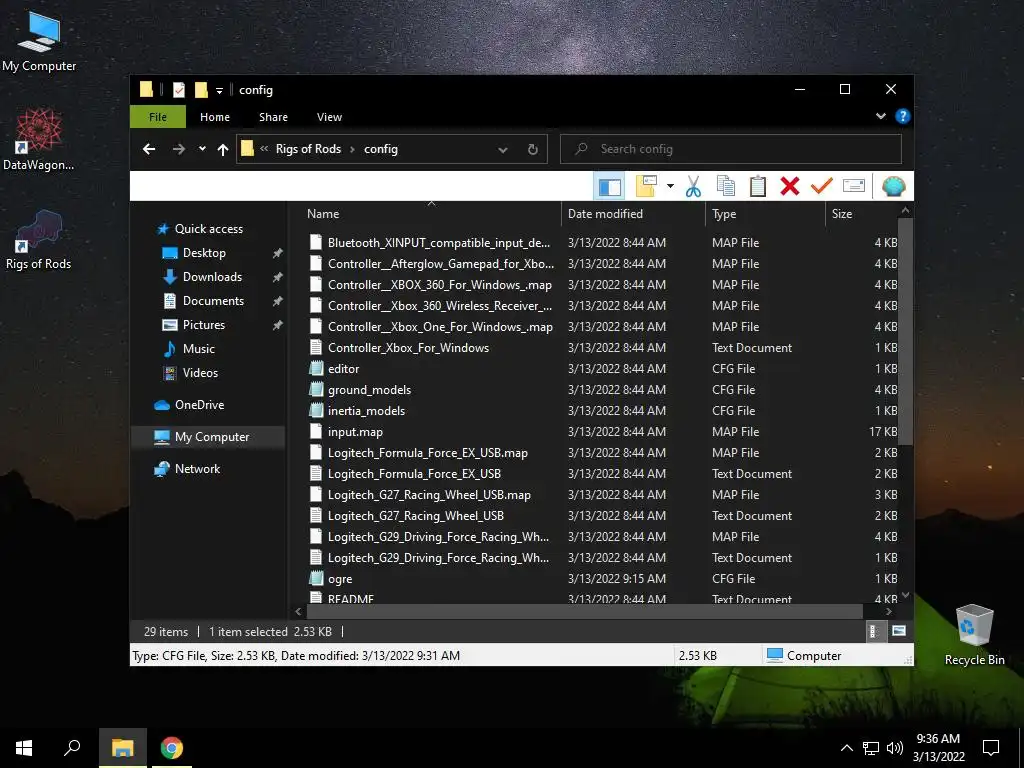Open the folder options dropdown arrow
This screenshot has width=1024, height=768.
(x=670, y=187)
